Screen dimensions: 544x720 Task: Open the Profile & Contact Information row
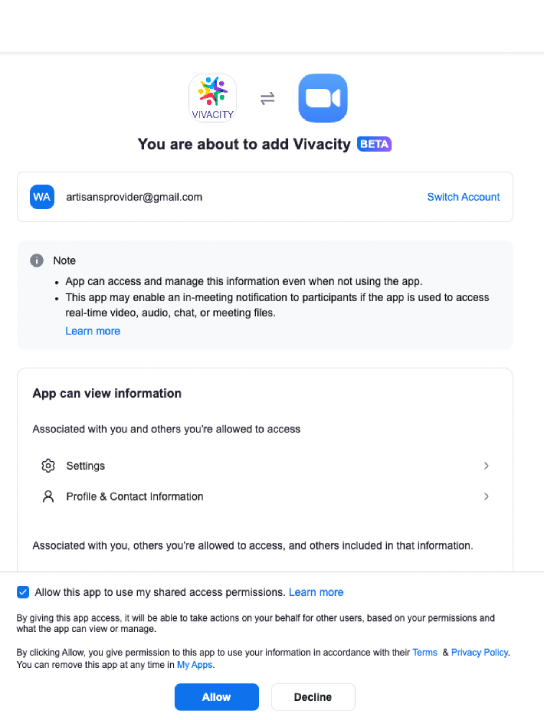coord(265,496)
